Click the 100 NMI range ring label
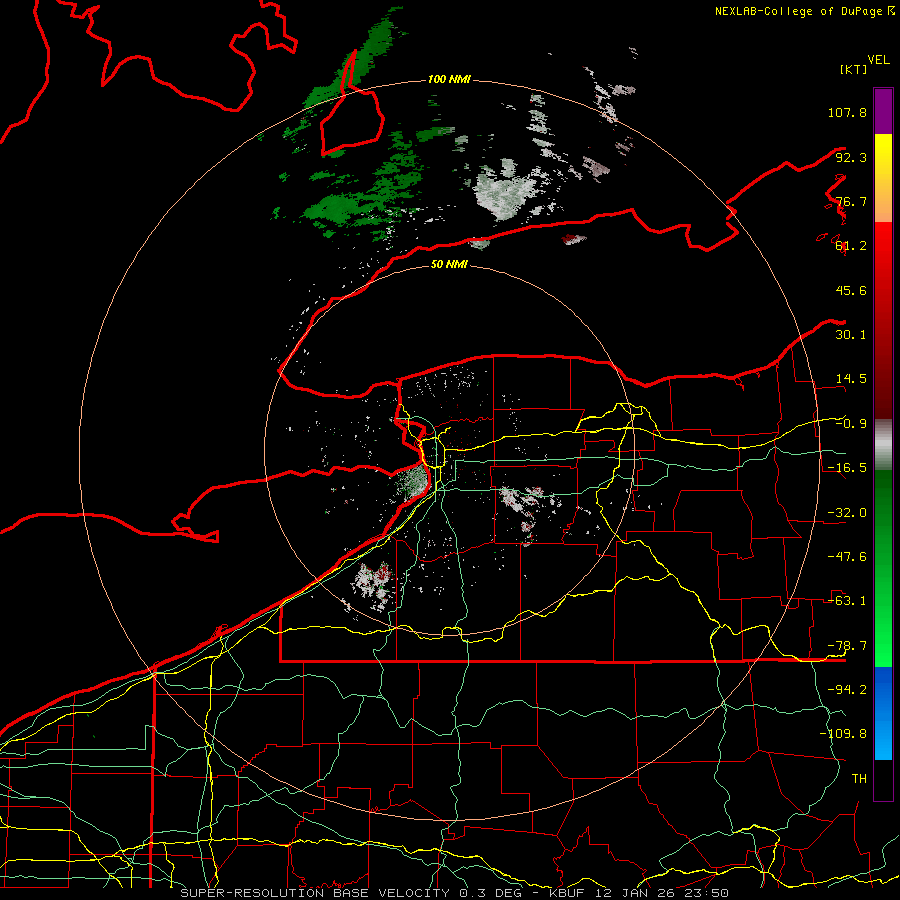The width and height of the screenshot is (900, 900). [x=449, y=79]
